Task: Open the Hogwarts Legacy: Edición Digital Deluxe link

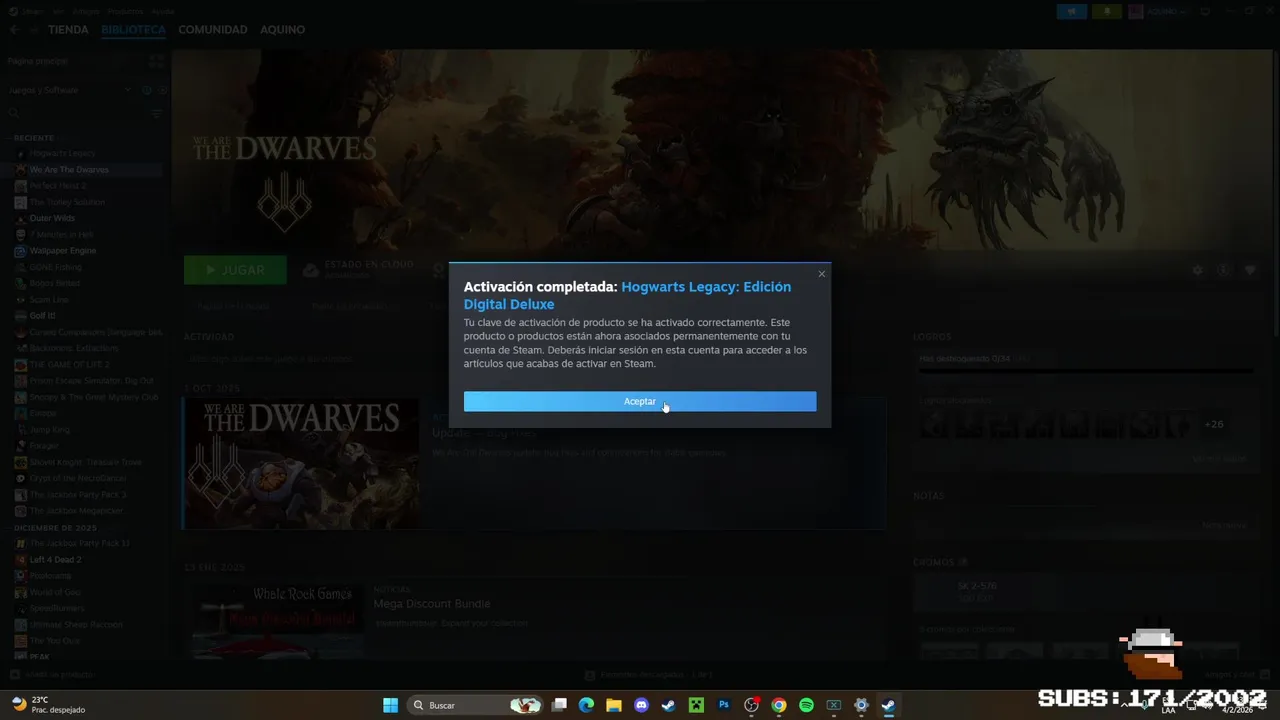Action: [627, 295]
